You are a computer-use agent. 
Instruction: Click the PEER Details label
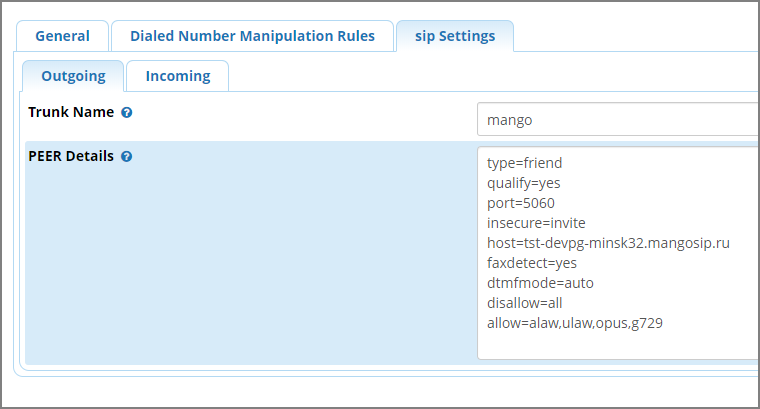[71, 156]
